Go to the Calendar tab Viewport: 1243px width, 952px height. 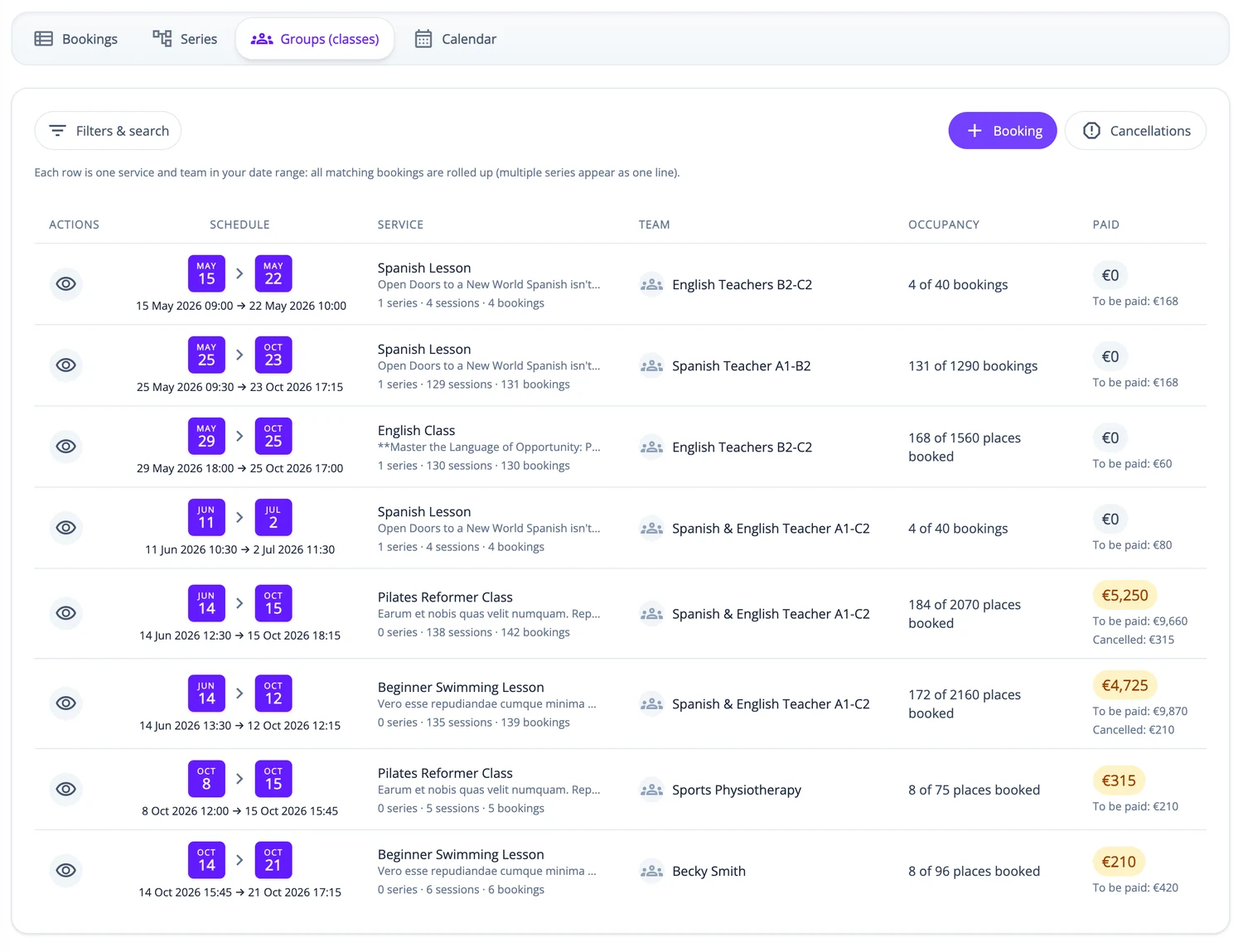point(456,39)
